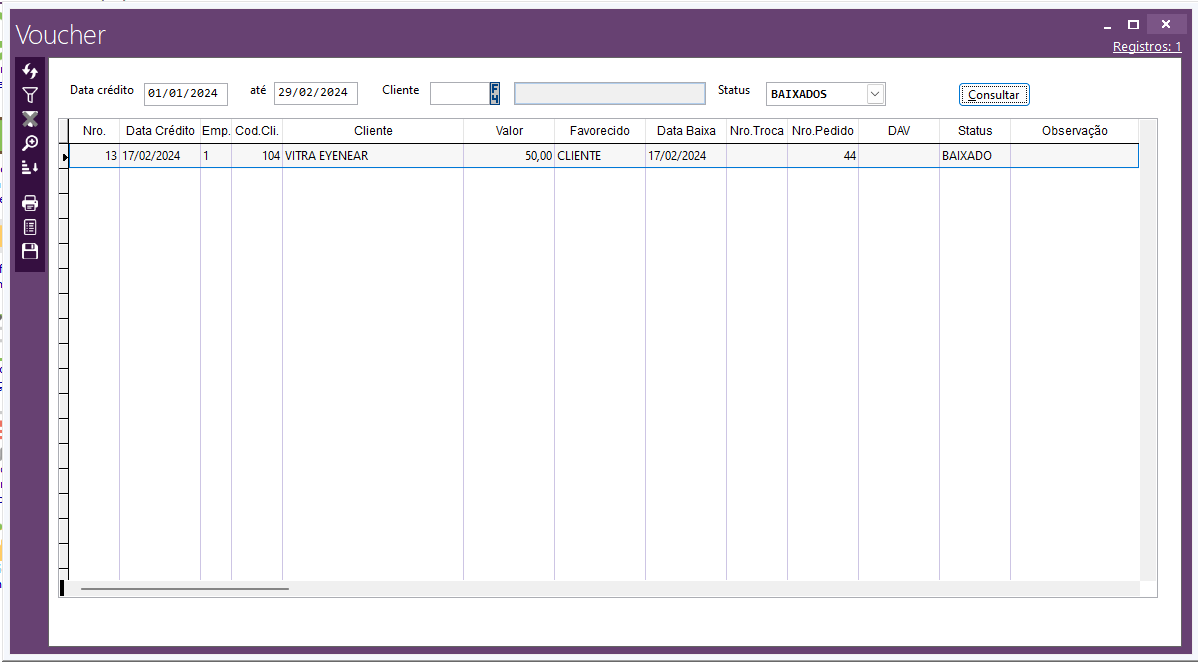Click the refresh arrows icon in sidebar
The width and height of the screenshot is (1198, 662).
click(x=30, y=71)
